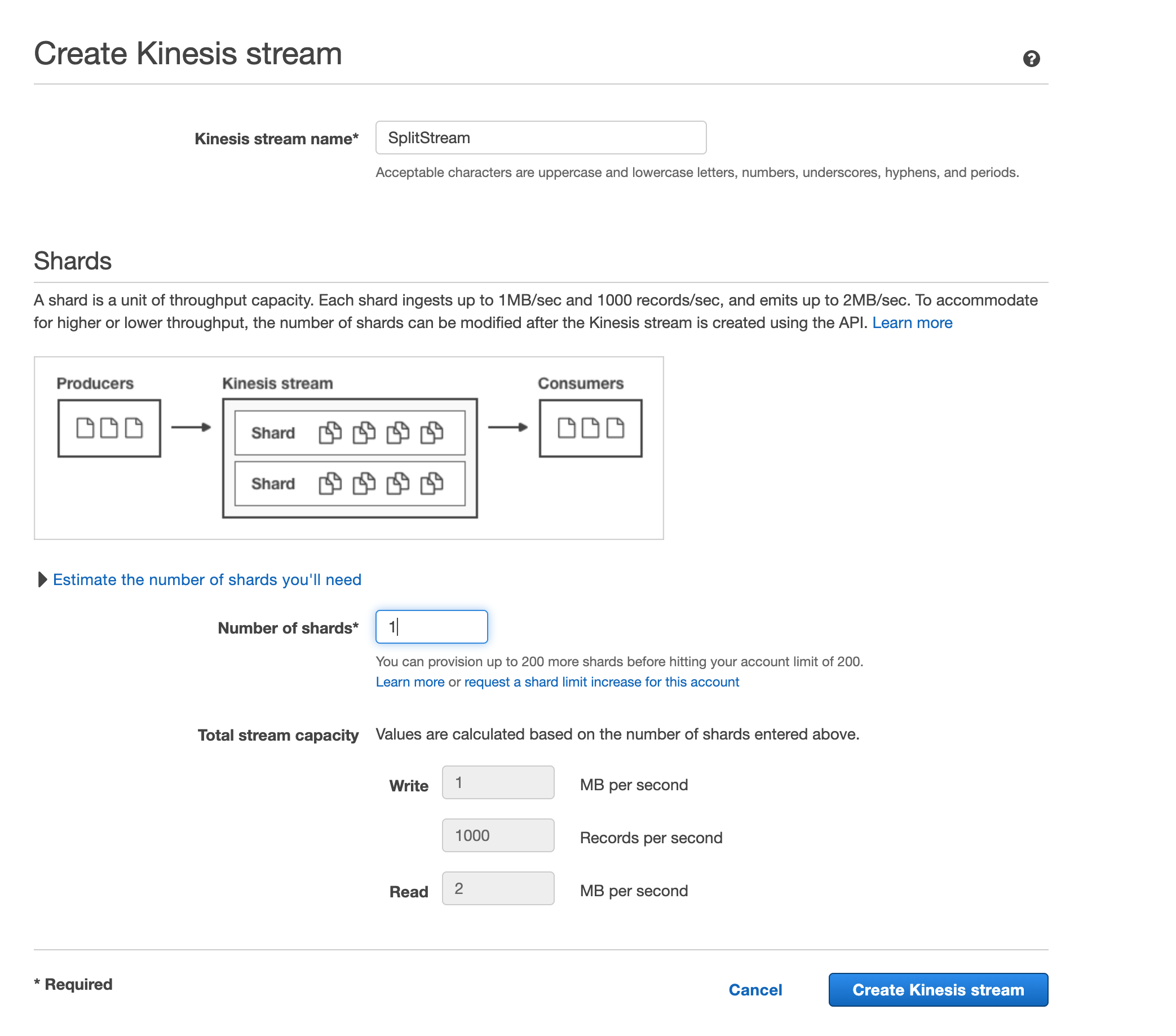Image resolution: width=1176 pixels, height=1036 pixels.
Task: Request a shard limit increase for this account
Action: point(601,681)
